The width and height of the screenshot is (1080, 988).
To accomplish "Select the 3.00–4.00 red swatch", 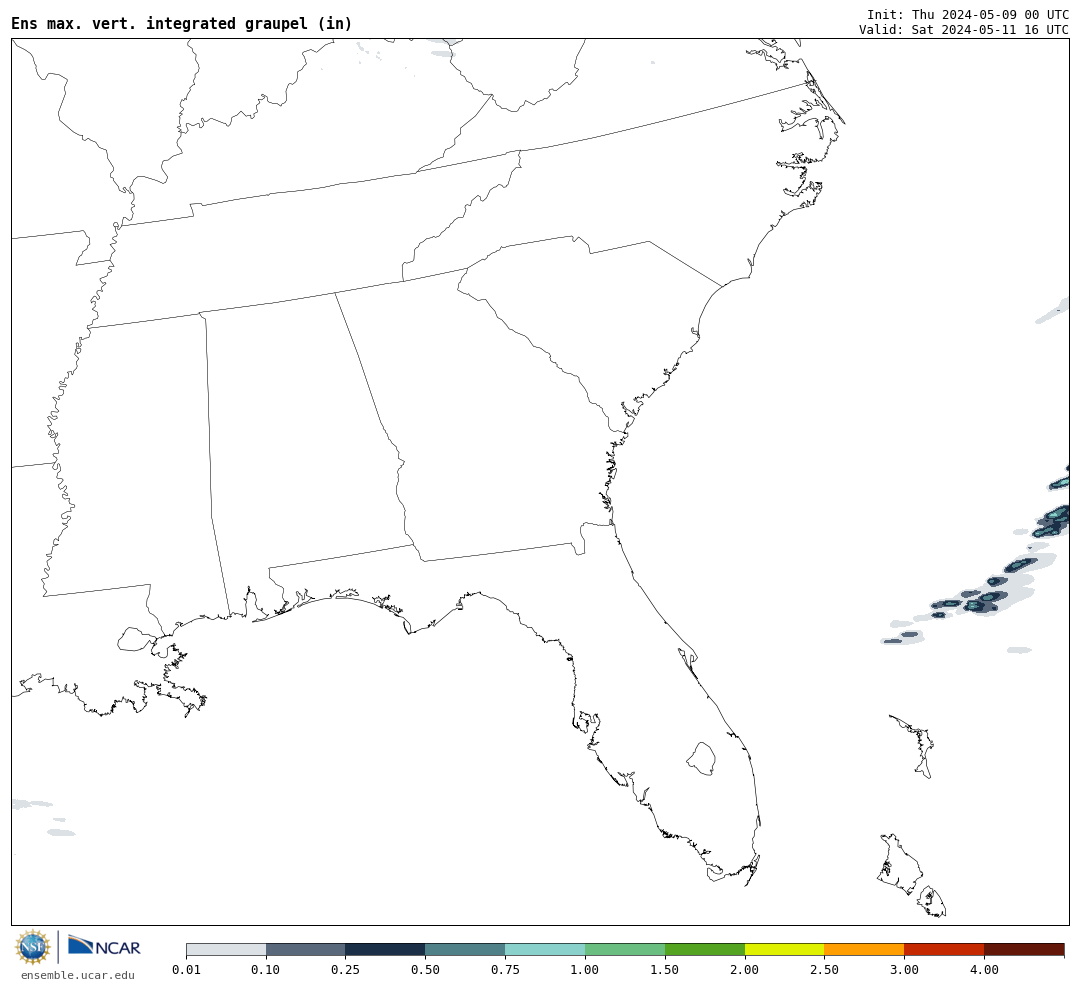I will coord(944,950).
